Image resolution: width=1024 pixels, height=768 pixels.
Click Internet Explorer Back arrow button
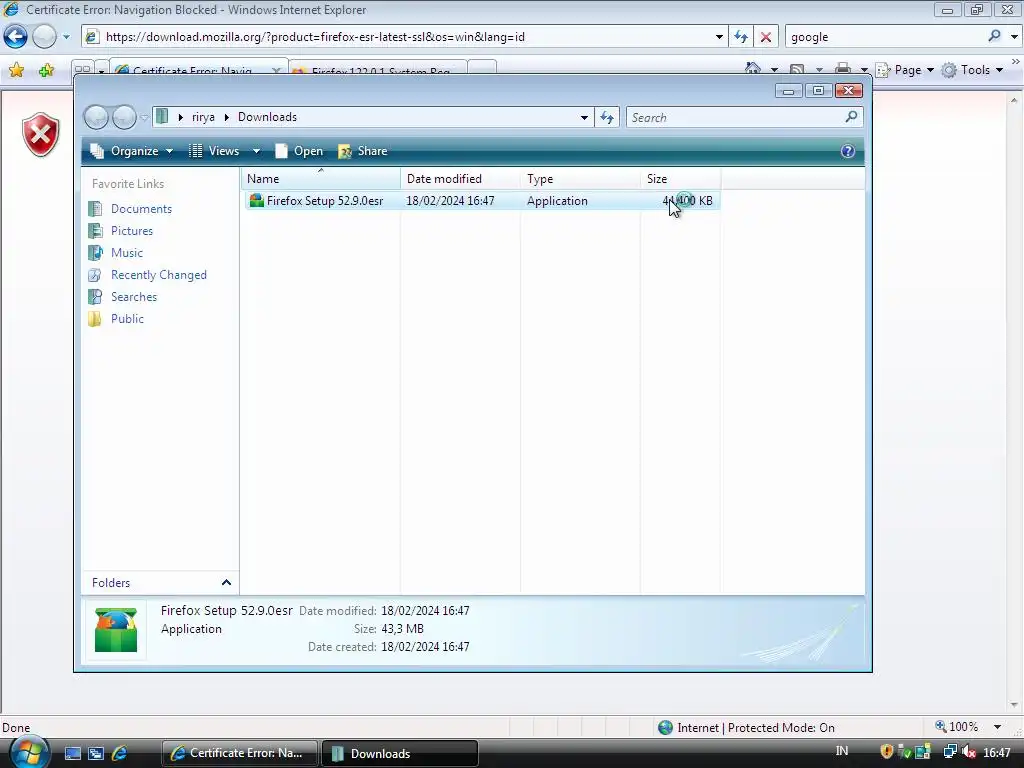(x=16, y=37)
